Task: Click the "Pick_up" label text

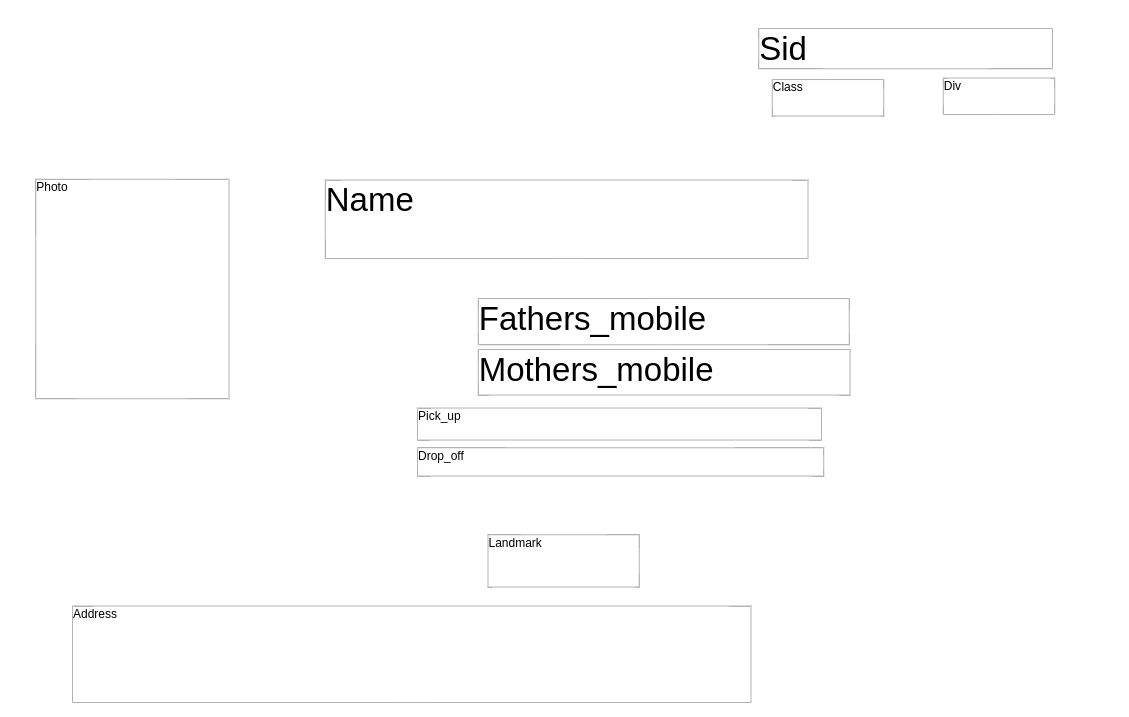Action: click(439, 416)
